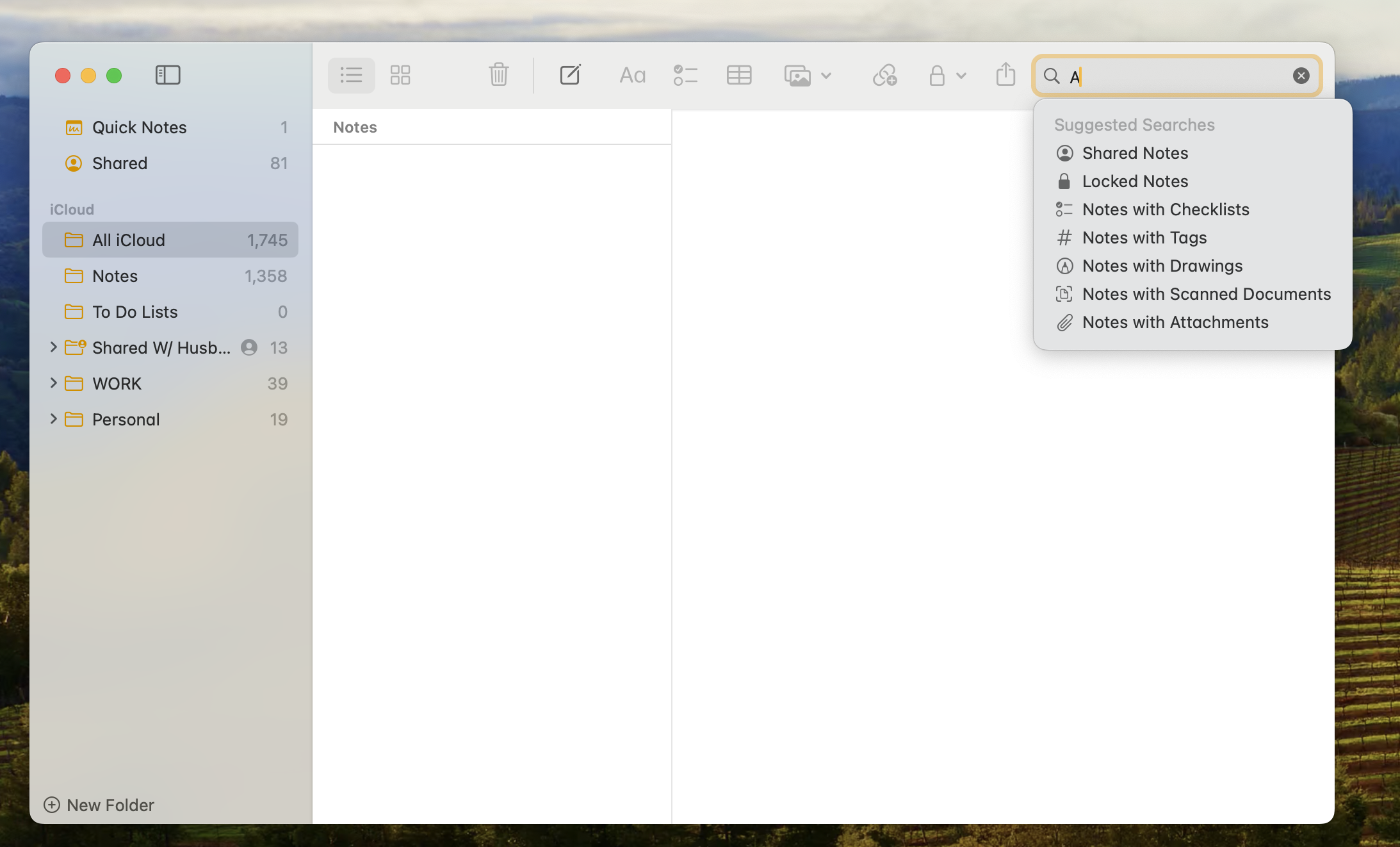Expand the WORK folder
The width and height of the screenshot is (1400, 847).
[x=54, y=383]
